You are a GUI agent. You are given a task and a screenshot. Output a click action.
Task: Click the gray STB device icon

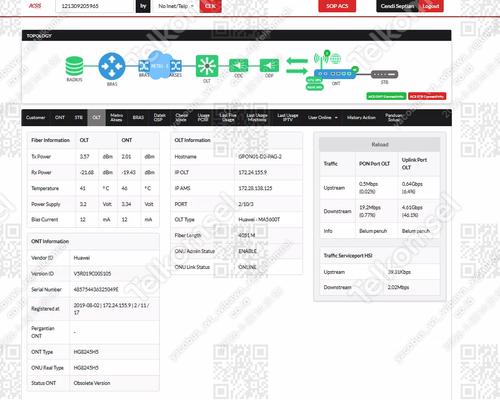click(x=384, y=74)
